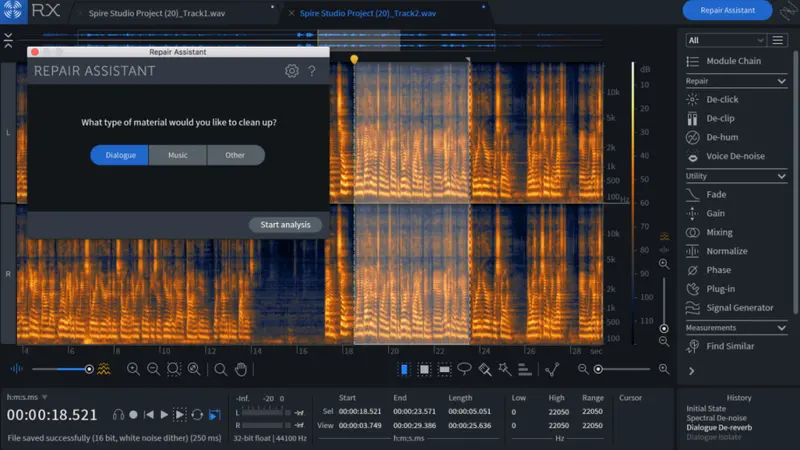This screenshot has width=800, height=450.
Task: Click the instant process tool icon
Action: [552, 369]
